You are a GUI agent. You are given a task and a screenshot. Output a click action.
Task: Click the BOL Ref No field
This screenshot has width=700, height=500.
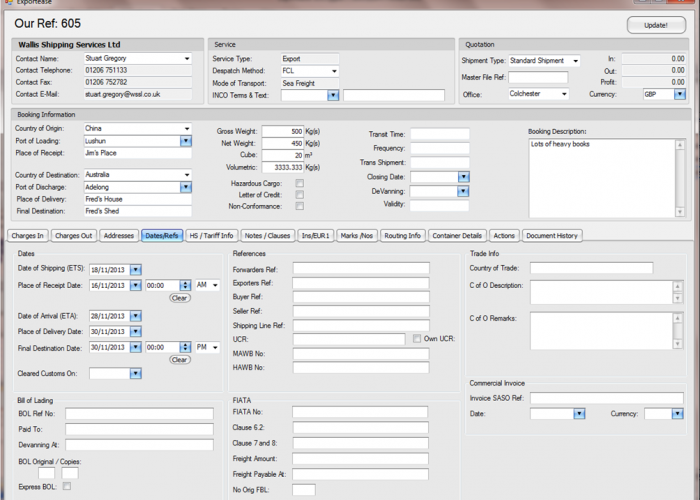[139, 414]
